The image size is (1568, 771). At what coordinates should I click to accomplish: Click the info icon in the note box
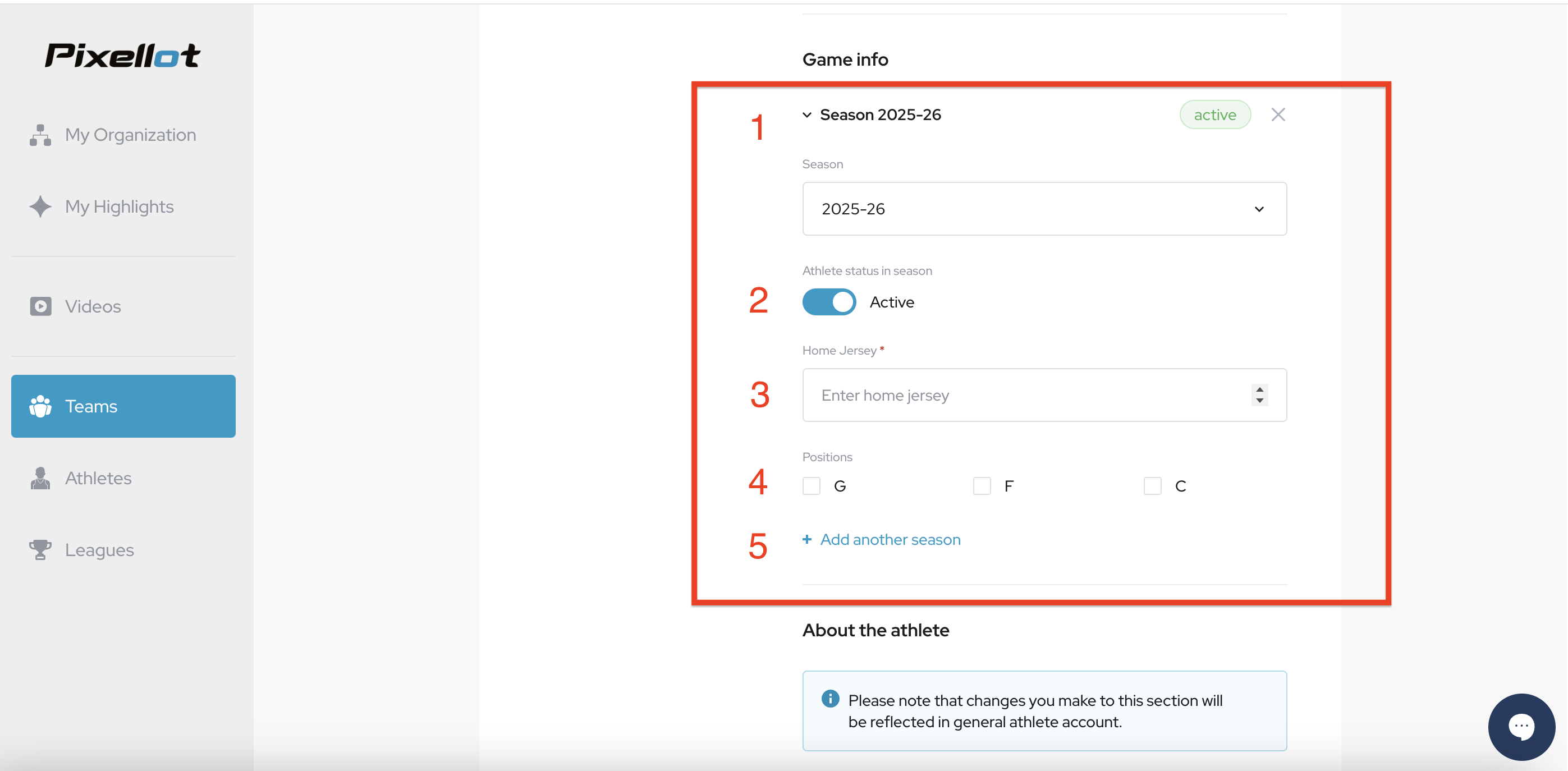click(830, 699)
